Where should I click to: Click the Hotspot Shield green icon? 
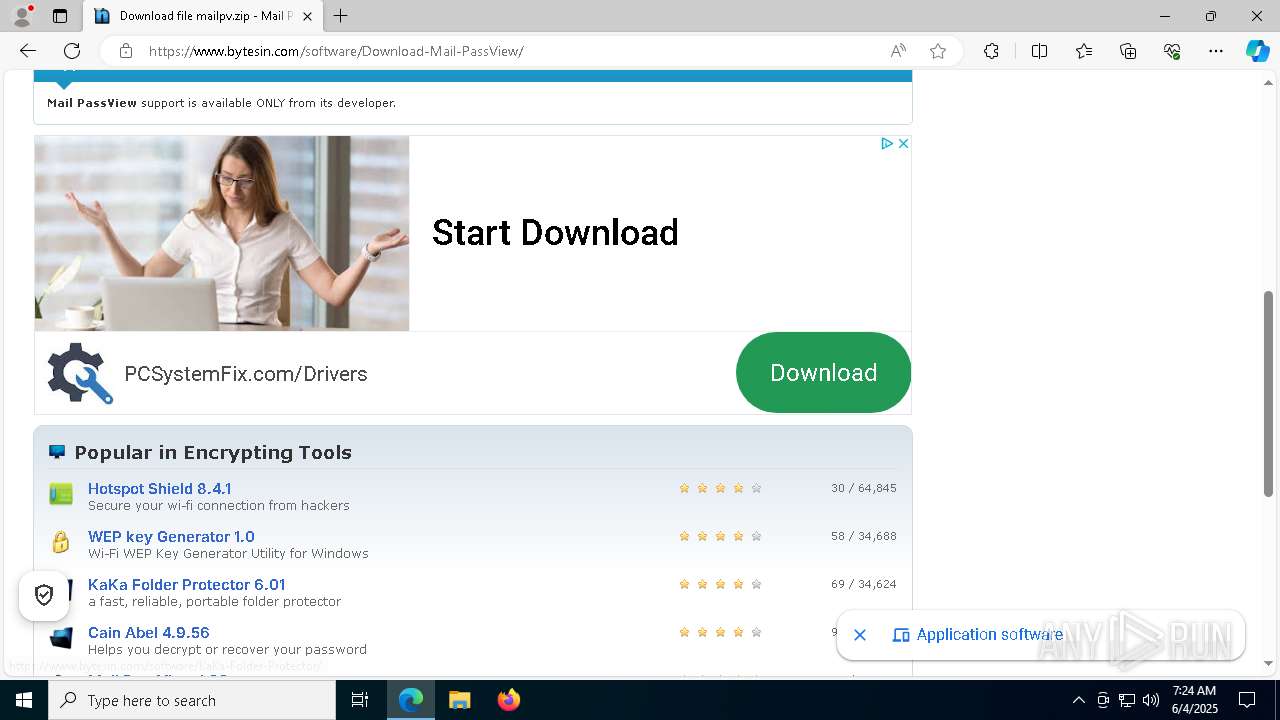click(x=61, y=494)
